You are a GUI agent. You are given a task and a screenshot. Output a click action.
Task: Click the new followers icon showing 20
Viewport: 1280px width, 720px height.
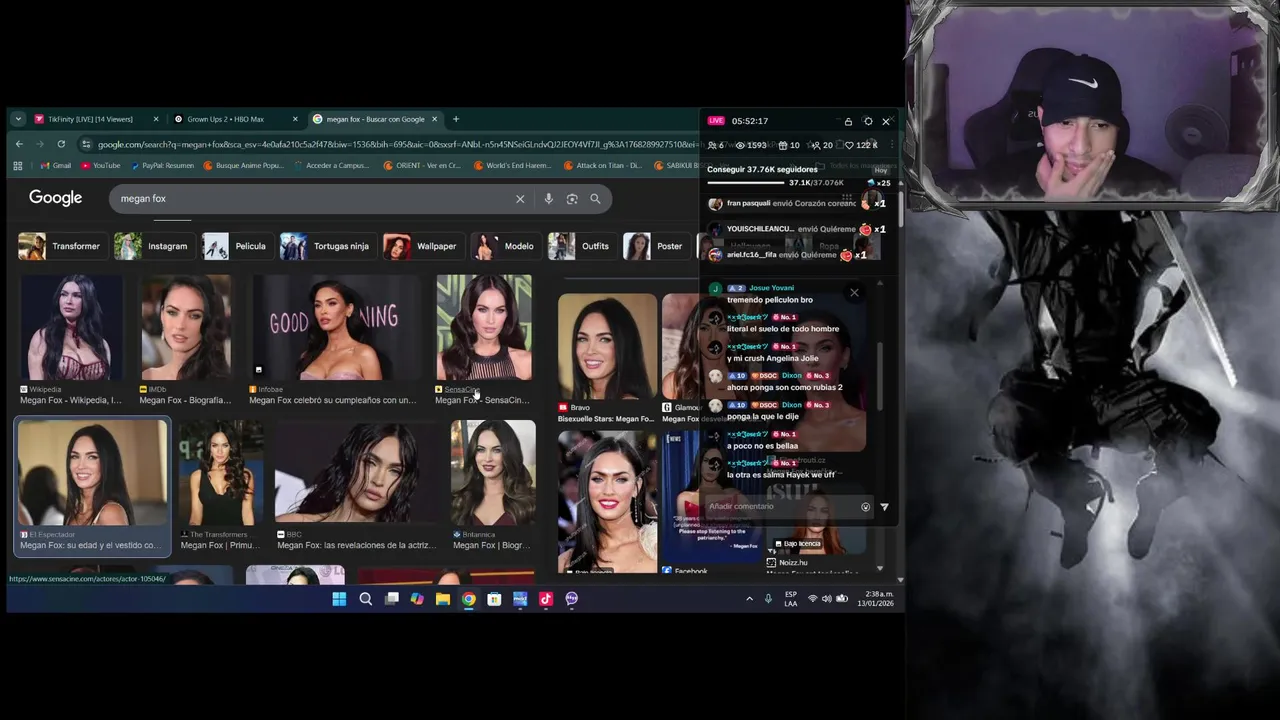(823, 145)
